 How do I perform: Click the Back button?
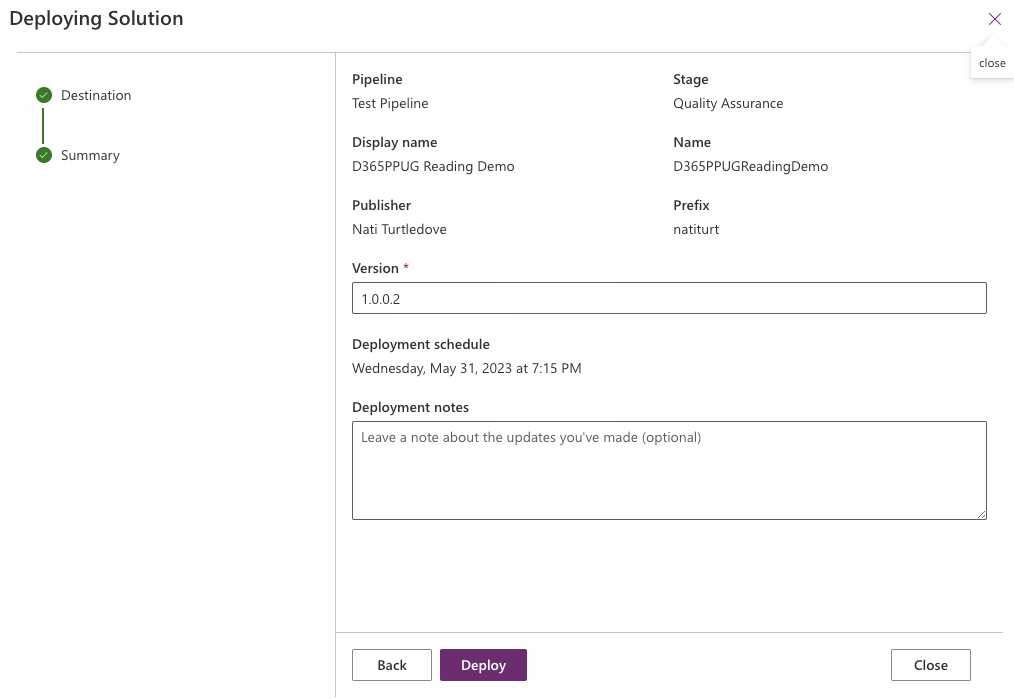pyautogui.click(x=392, y=665)
